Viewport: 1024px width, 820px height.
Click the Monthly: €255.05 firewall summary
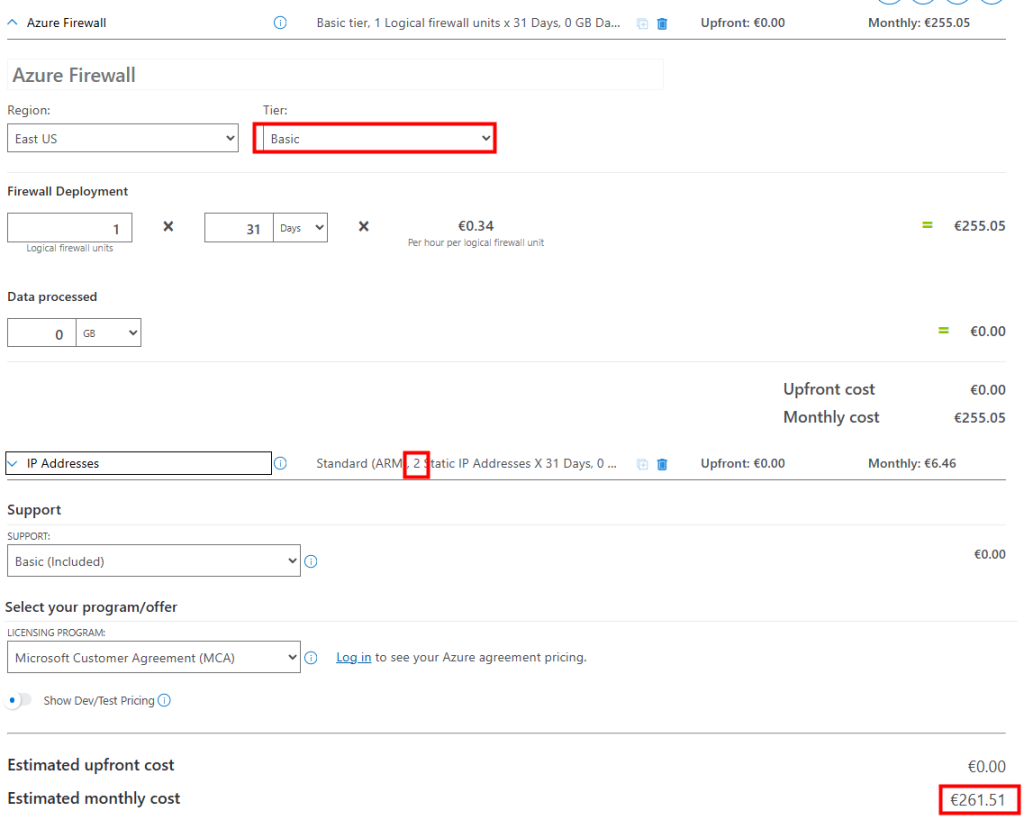tap(919, 23)
